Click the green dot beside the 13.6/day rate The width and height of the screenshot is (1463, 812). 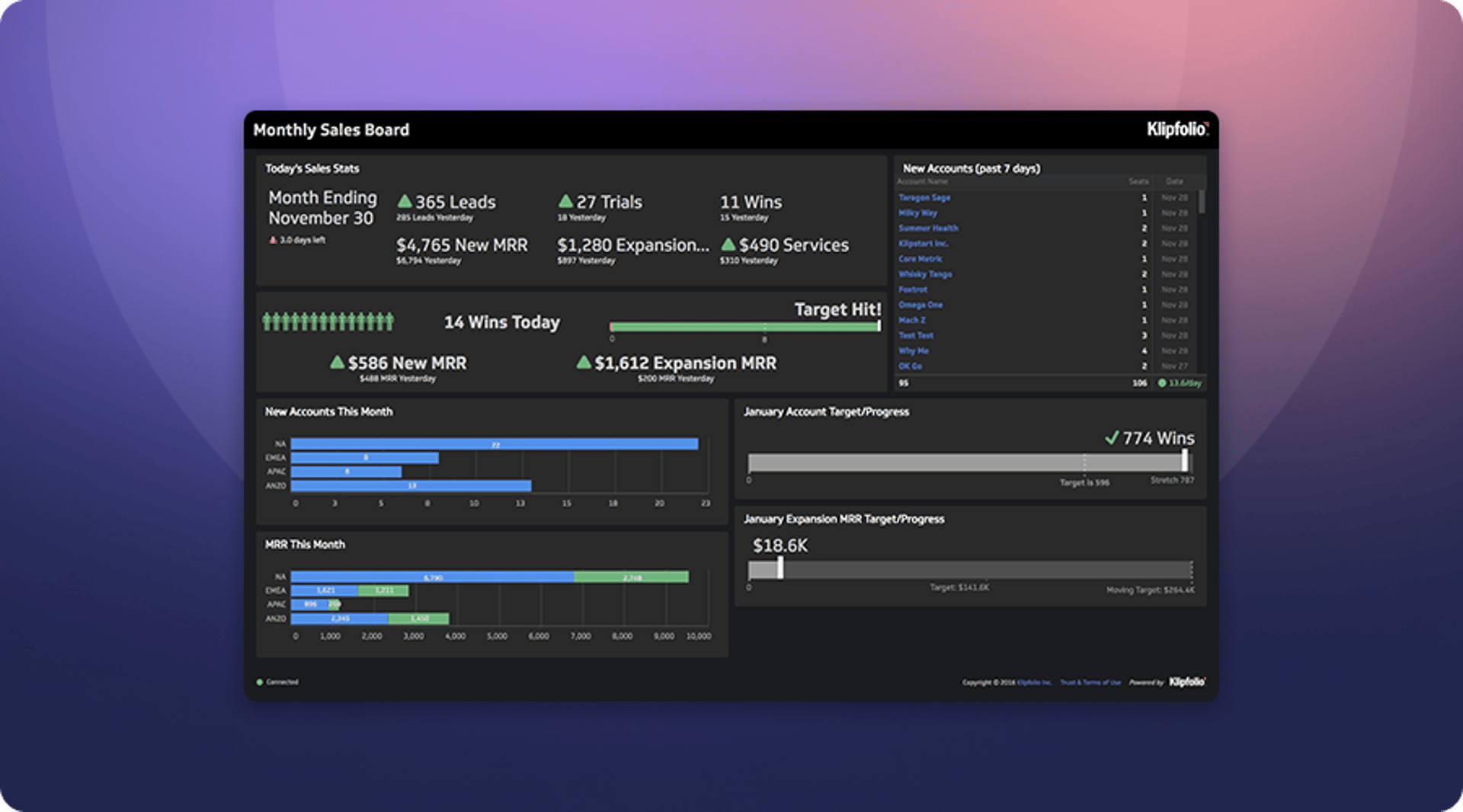click(x=1160, y=383)
